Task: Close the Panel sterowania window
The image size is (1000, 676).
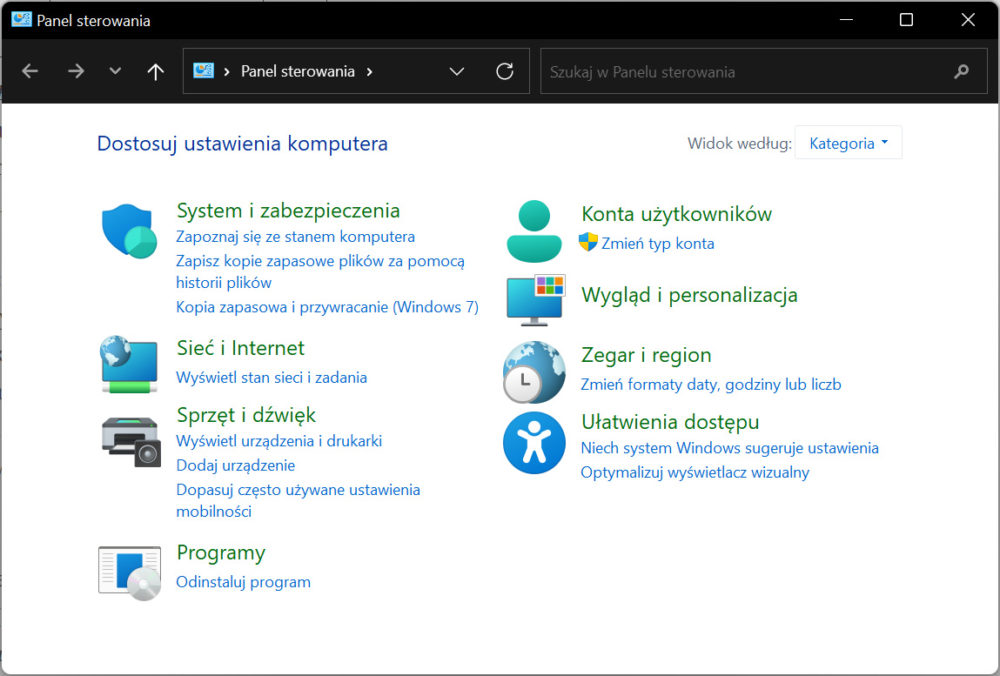Action: pos(967,20)
